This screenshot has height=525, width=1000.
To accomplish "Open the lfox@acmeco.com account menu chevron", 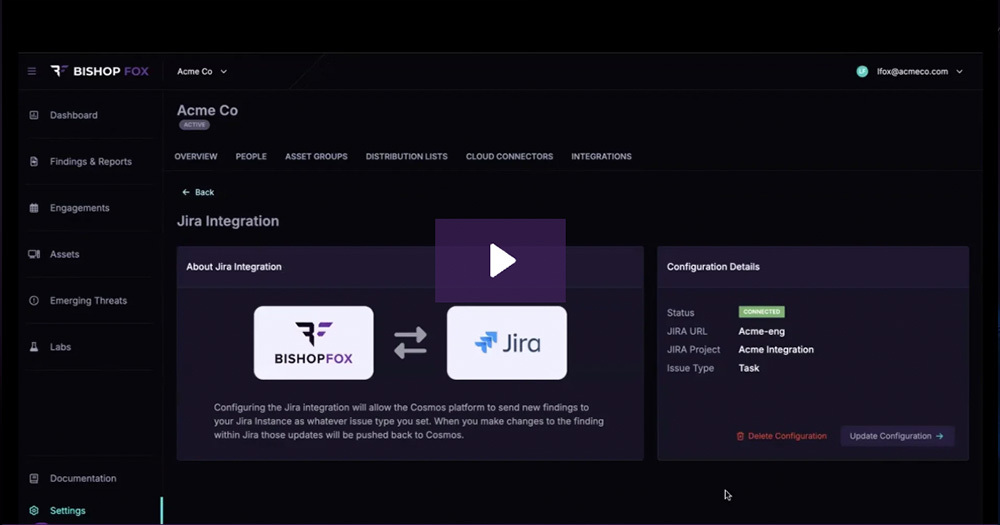I will 959,72.
